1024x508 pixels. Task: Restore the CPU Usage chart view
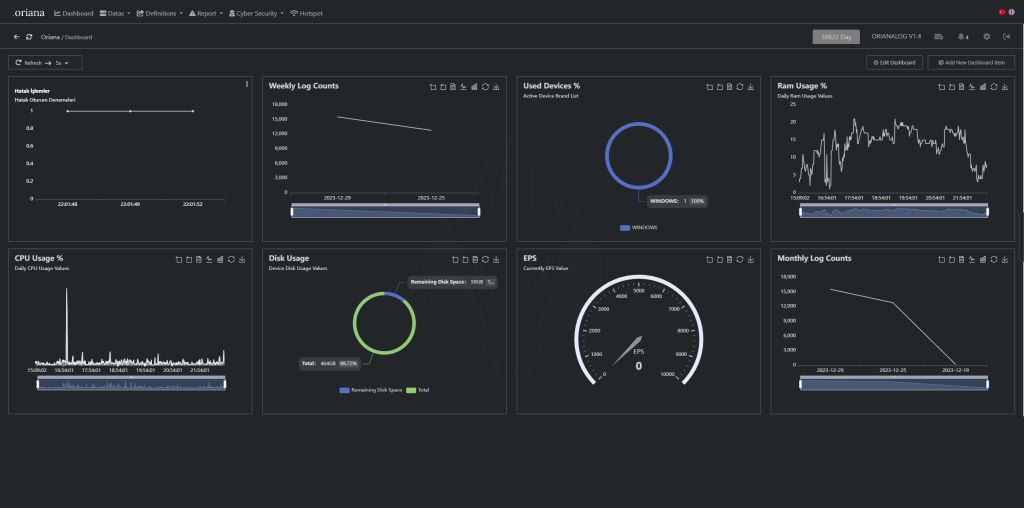pos(231,259)
